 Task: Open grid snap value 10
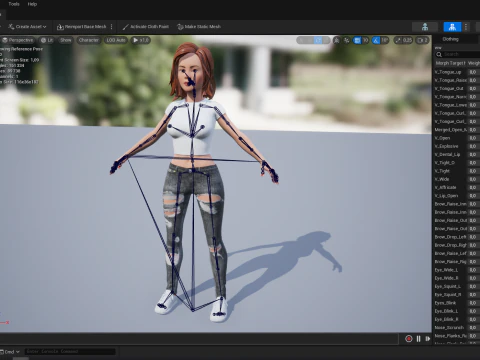[365, 40]
